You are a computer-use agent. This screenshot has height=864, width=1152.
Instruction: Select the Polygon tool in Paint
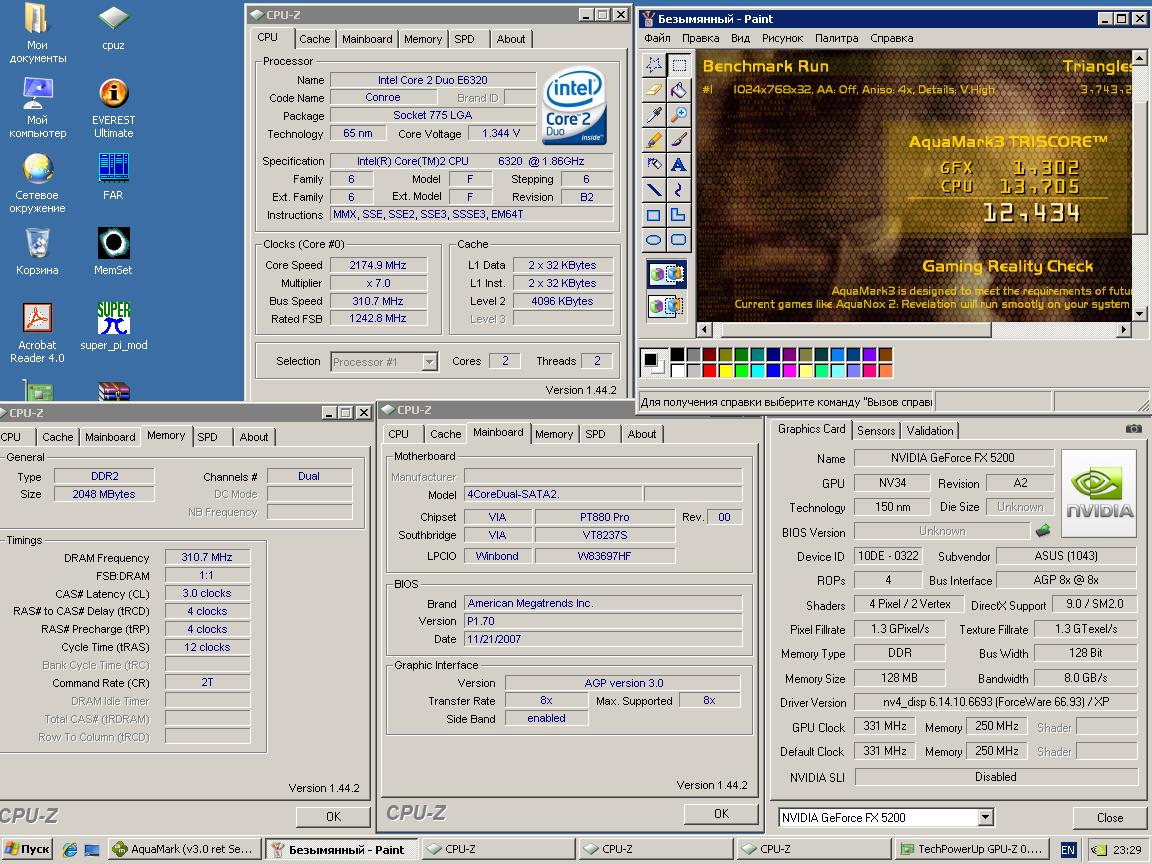tap(679, 215)
